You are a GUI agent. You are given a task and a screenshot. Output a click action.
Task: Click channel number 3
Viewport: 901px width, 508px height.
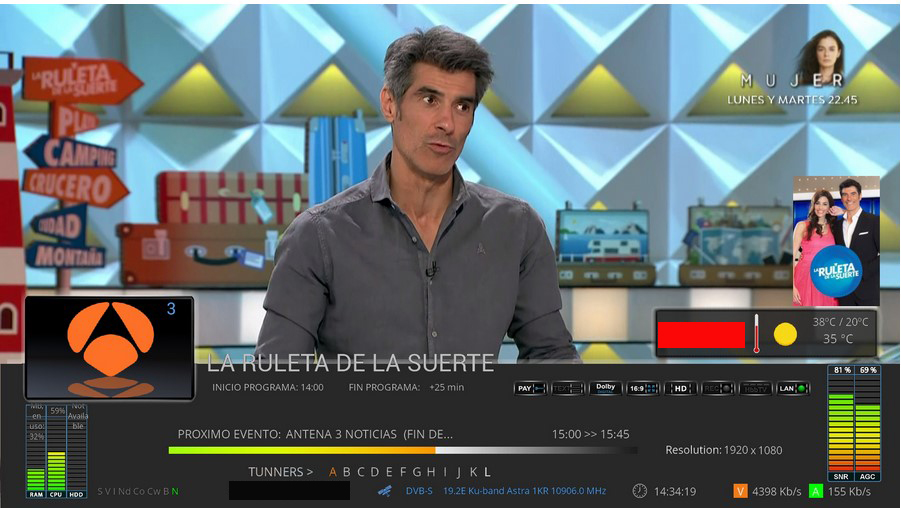(171, 309)
